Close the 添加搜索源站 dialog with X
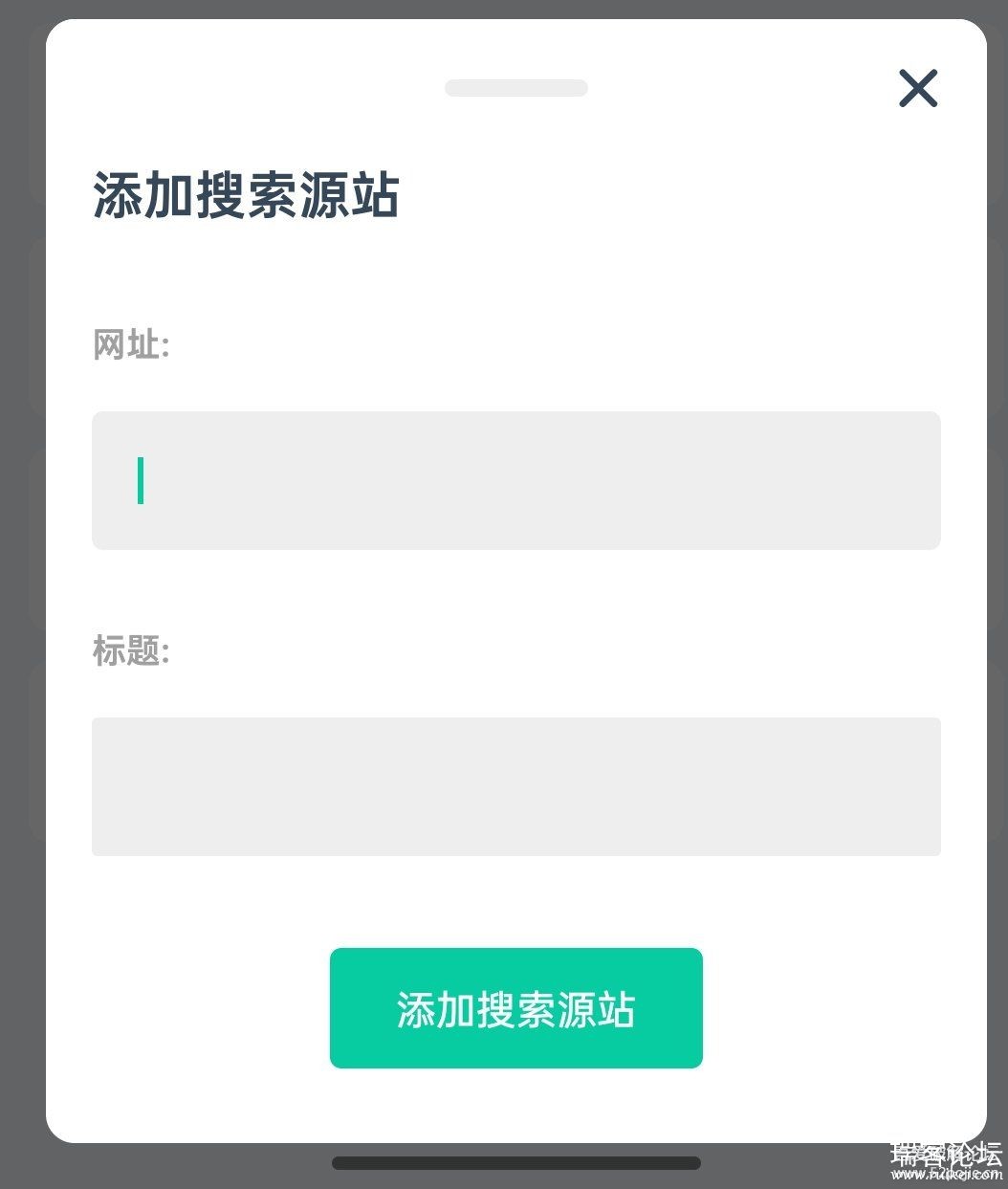Screen dimensions: 1008x1189 (918, 88)
